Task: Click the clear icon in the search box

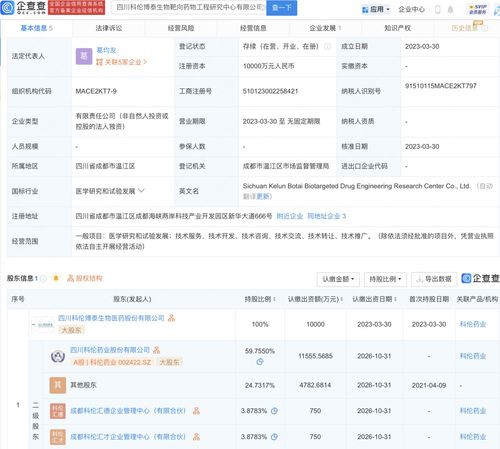Action: (x=263, y=7)
